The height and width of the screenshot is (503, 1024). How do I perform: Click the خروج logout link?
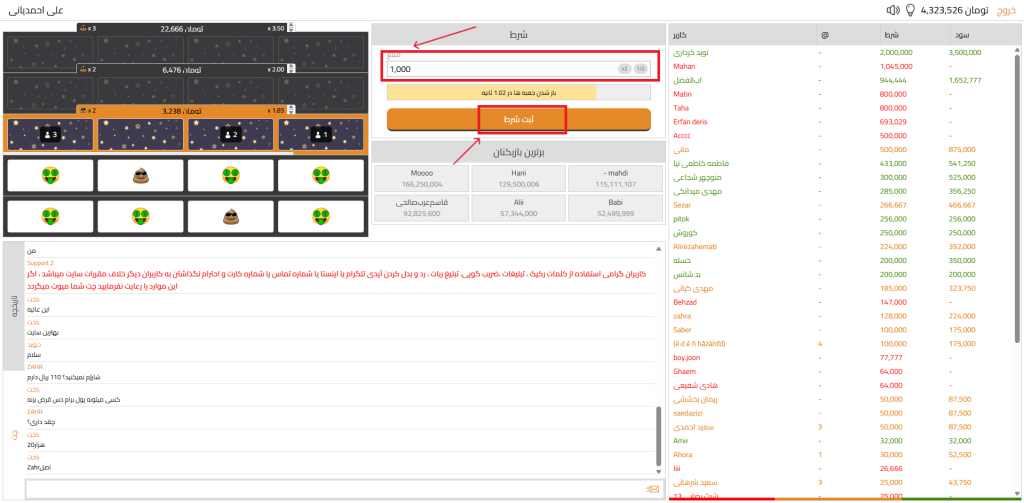(1008, 10)
